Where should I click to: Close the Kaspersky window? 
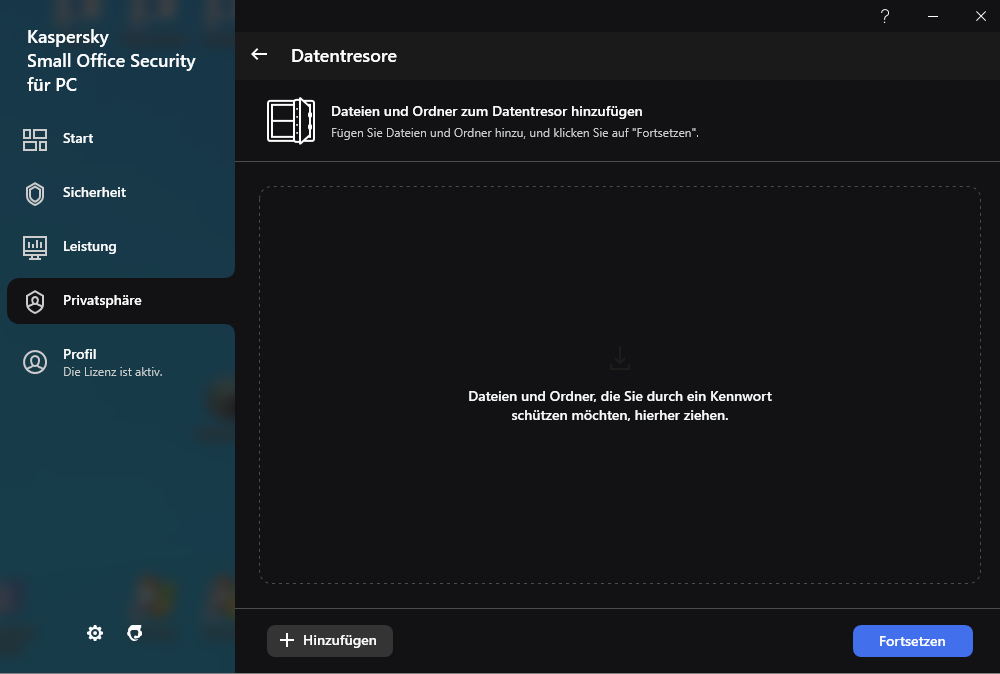pyautogui.click(x=980, y=16)
